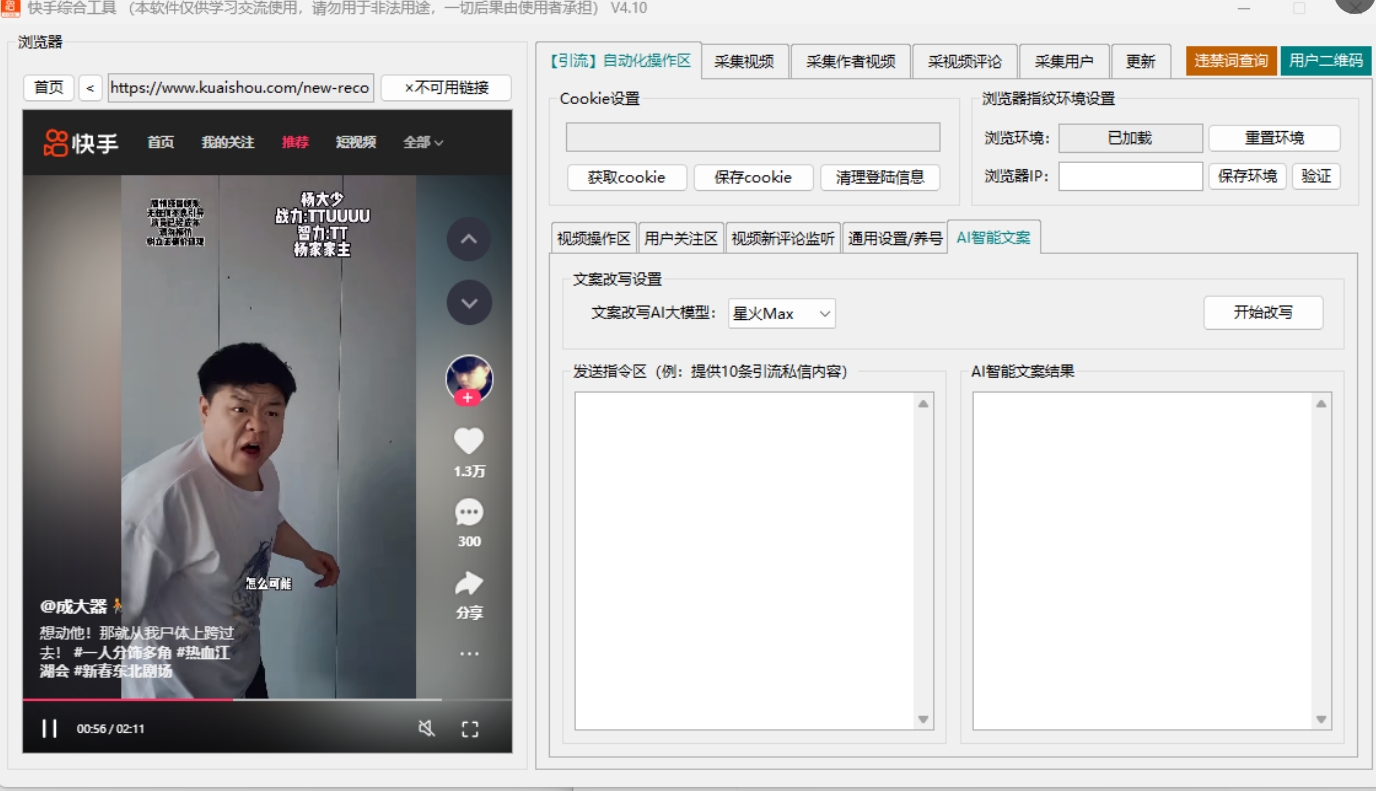Open the three-dot more options on video
The width and height of the screenshot is (1376, 791).
click(x=468, y=654)
